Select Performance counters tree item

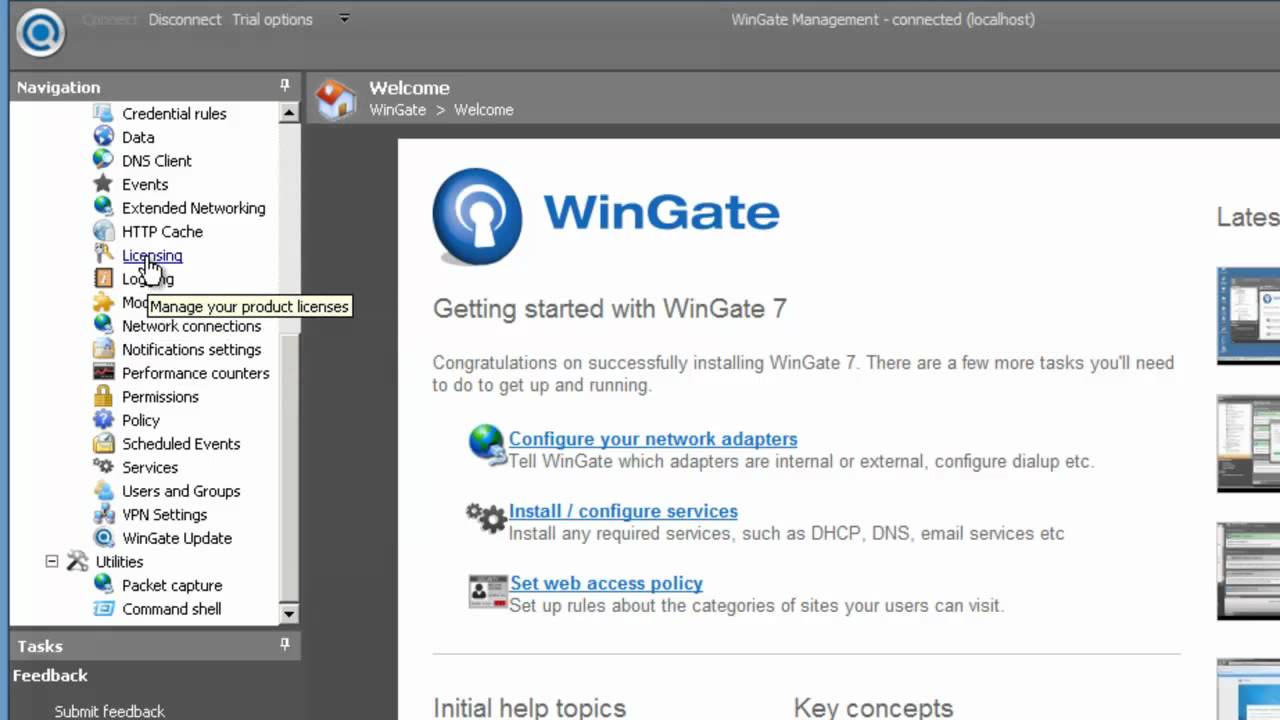pyautogui.click(x=196, y=373)
